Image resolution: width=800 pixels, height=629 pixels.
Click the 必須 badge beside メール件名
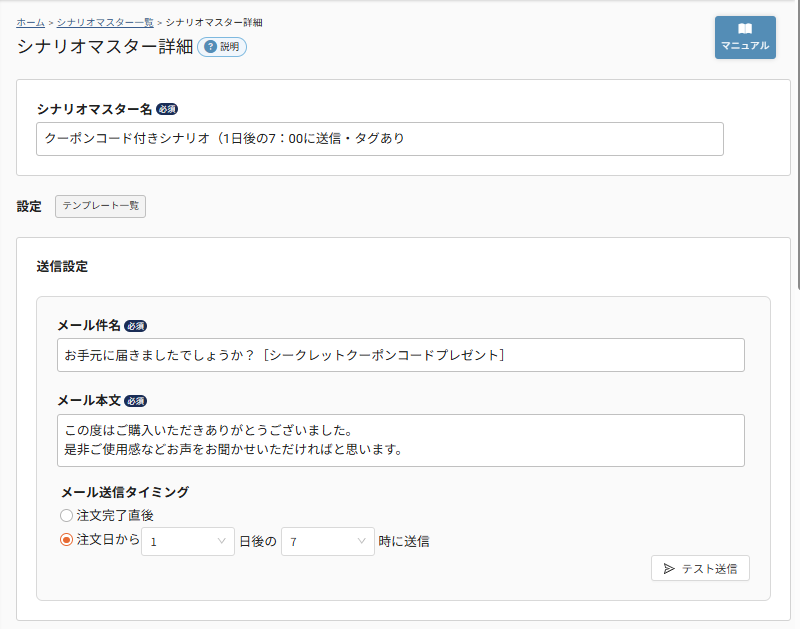136,326
